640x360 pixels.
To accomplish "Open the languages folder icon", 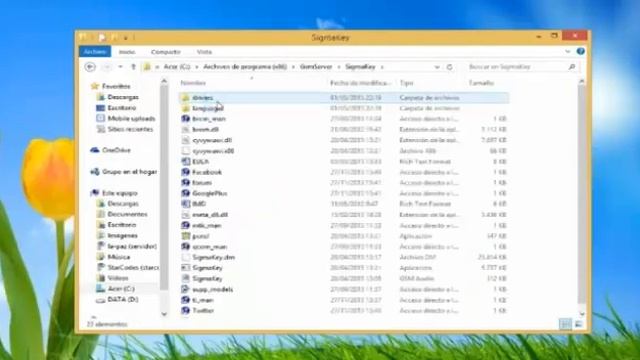I will coord(185,108).
